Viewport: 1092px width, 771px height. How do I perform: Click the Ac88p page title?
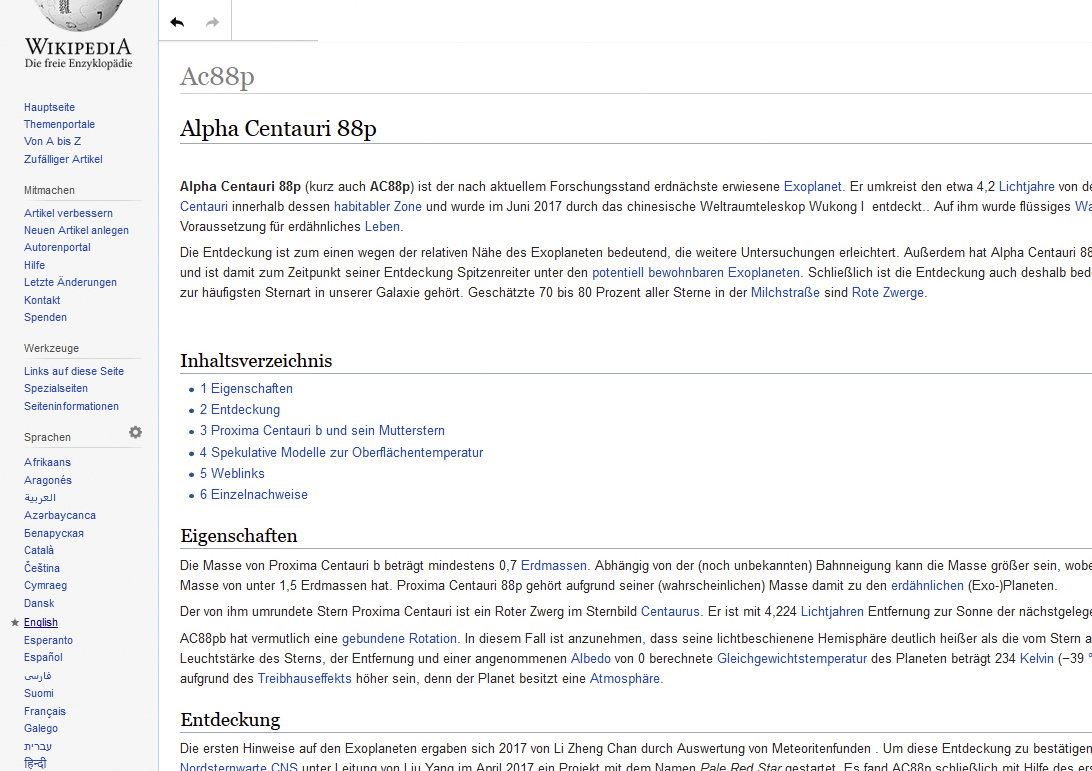217,76
